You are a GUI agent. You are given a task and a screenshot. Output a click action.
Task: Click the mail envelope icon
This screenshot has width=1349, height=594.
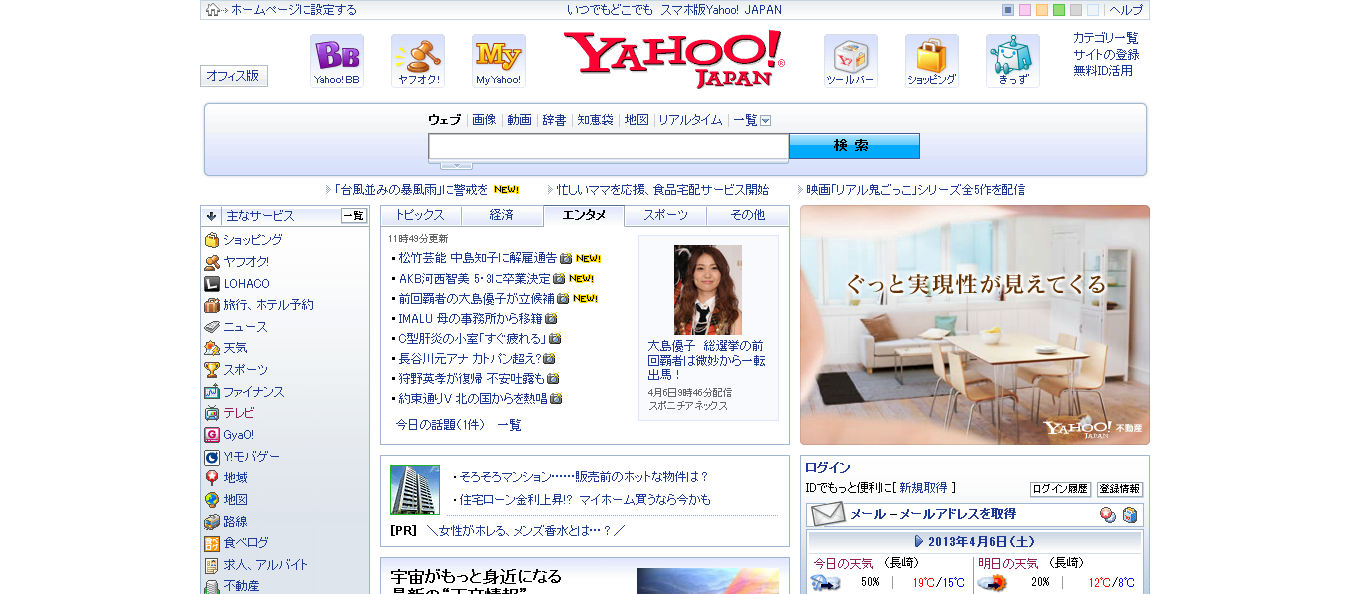(x=828, y=515)
